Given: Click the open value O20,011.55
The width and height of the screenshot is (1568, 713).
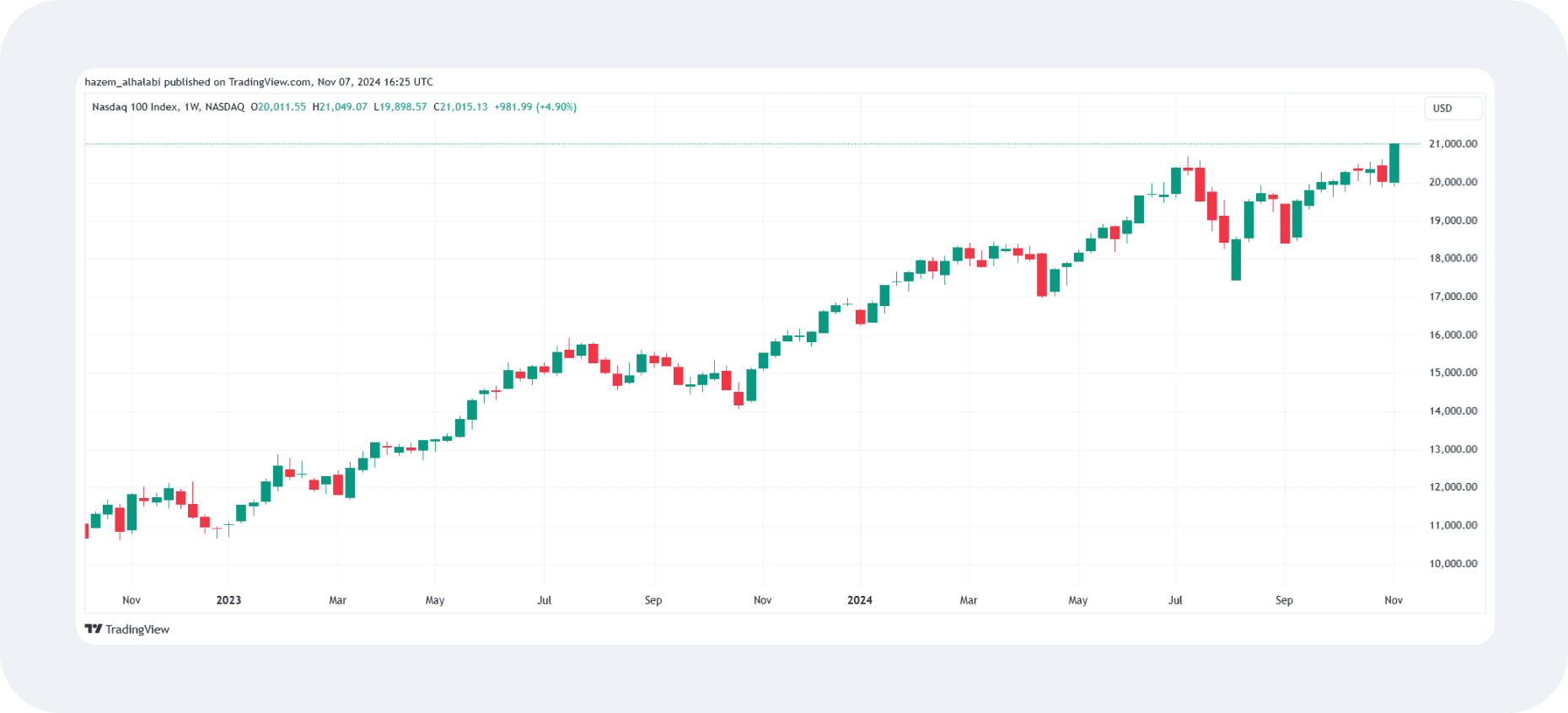Looking at the screenshot, I should click(x=278, y=107).
